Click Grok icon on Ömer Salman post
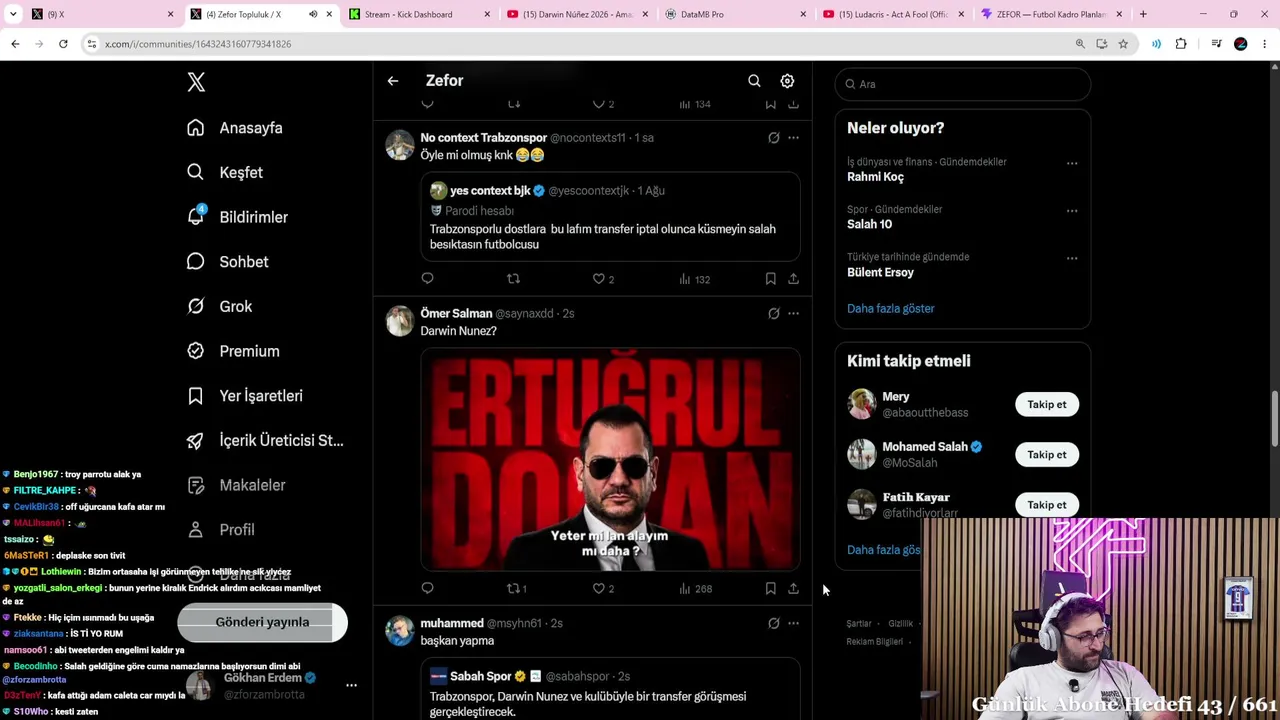The height and width of the screenshot is (720, 1280). [x=773, y=314]
